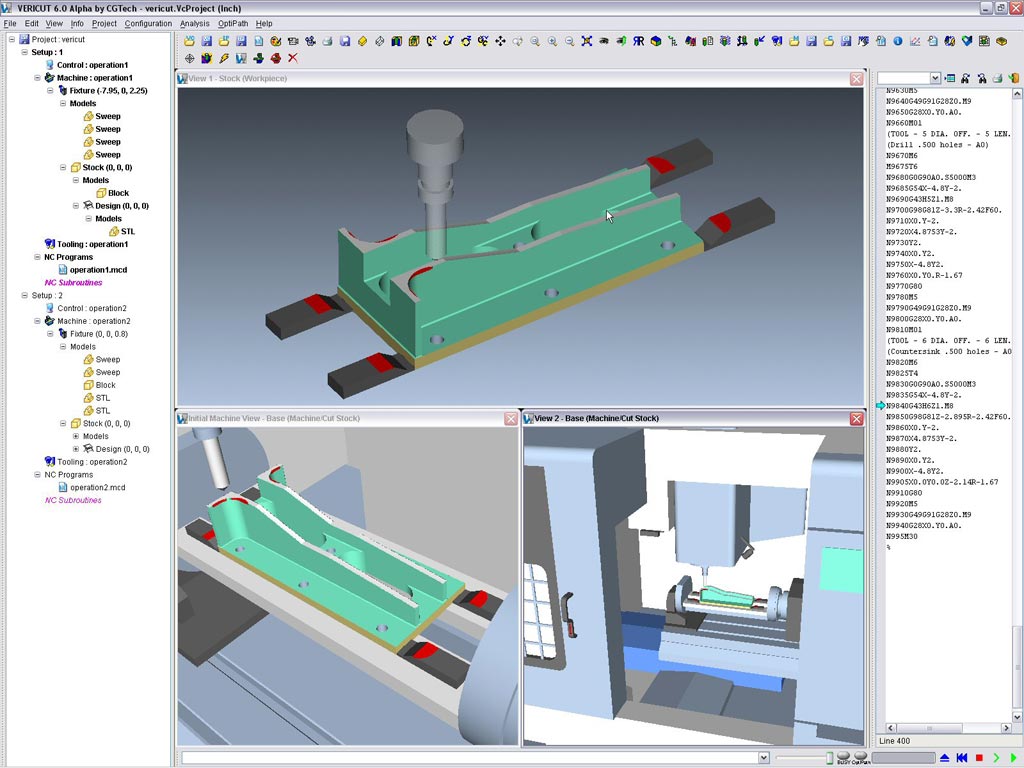Click the animation speed slider handle
Image resolution: width=1024 pixels, height=768 pixels.
pos(828,758)
